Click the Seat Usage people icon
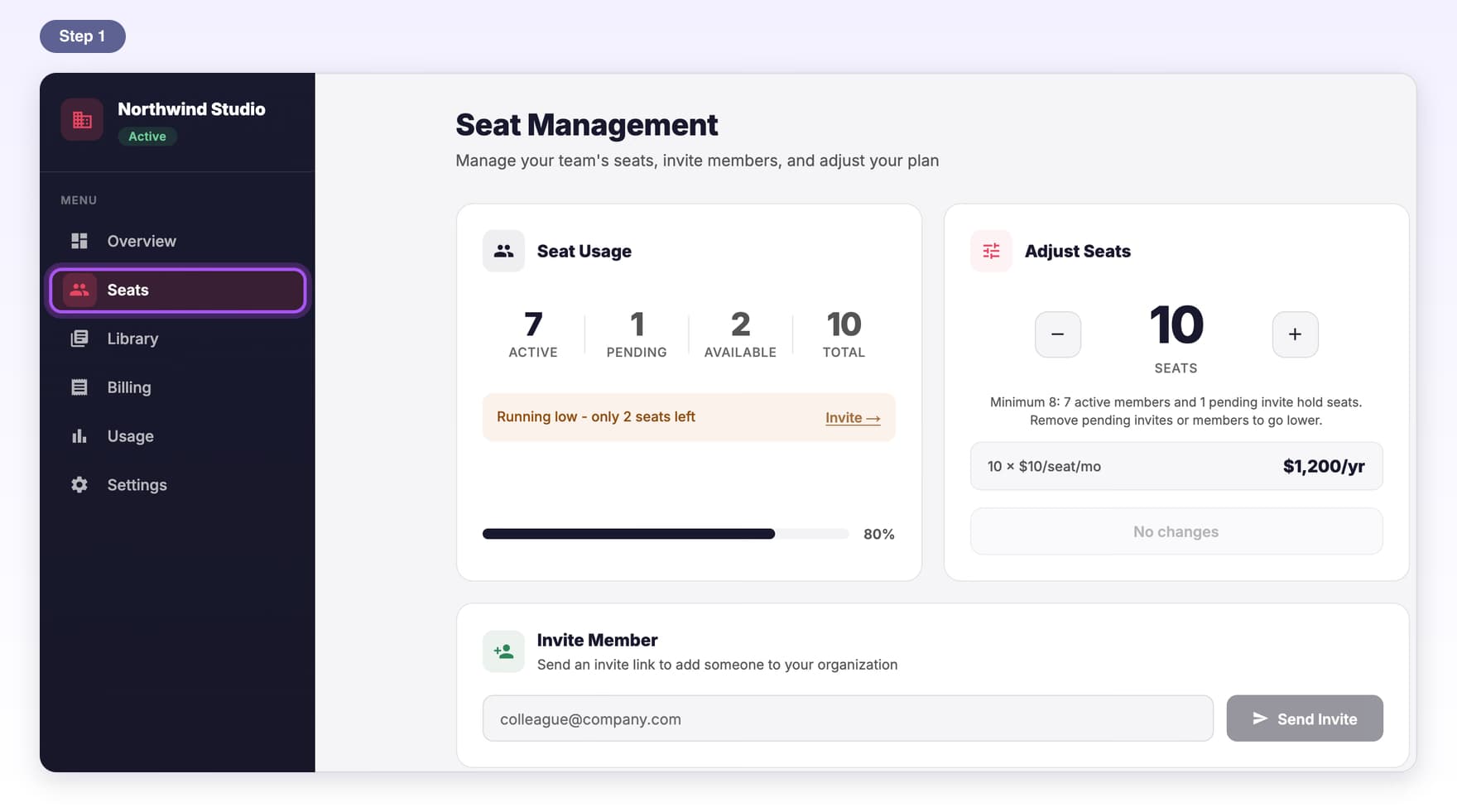The width and height of the screenshot is (1457, 812). [x=503, y=251]
